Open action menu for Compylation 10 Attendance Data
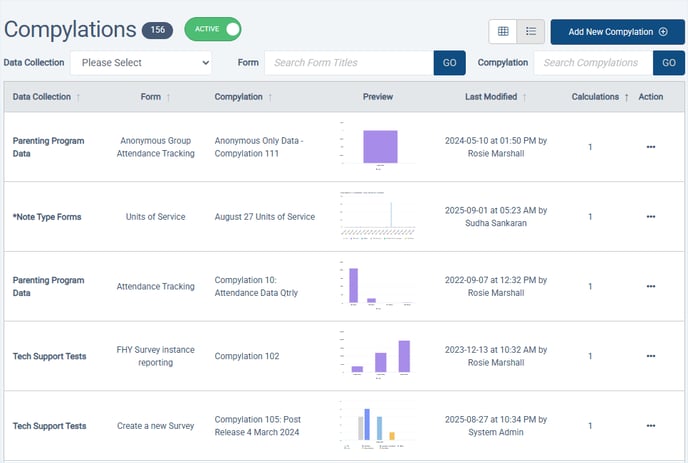The width and height of the screenshot is (688, 463). [x=650, y=286]
